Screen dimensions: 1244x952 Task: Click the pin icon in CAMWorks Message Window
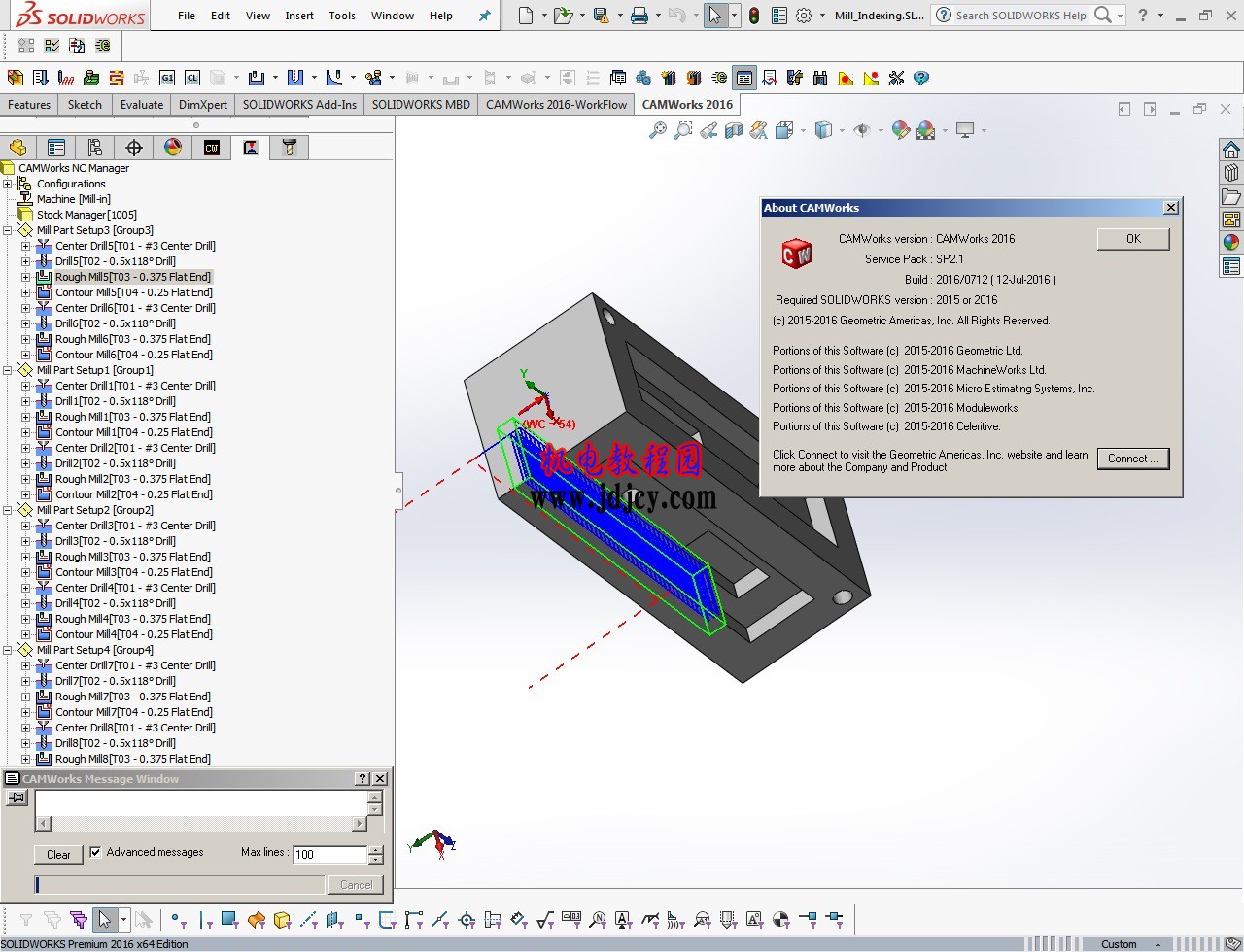click(17, 798)
